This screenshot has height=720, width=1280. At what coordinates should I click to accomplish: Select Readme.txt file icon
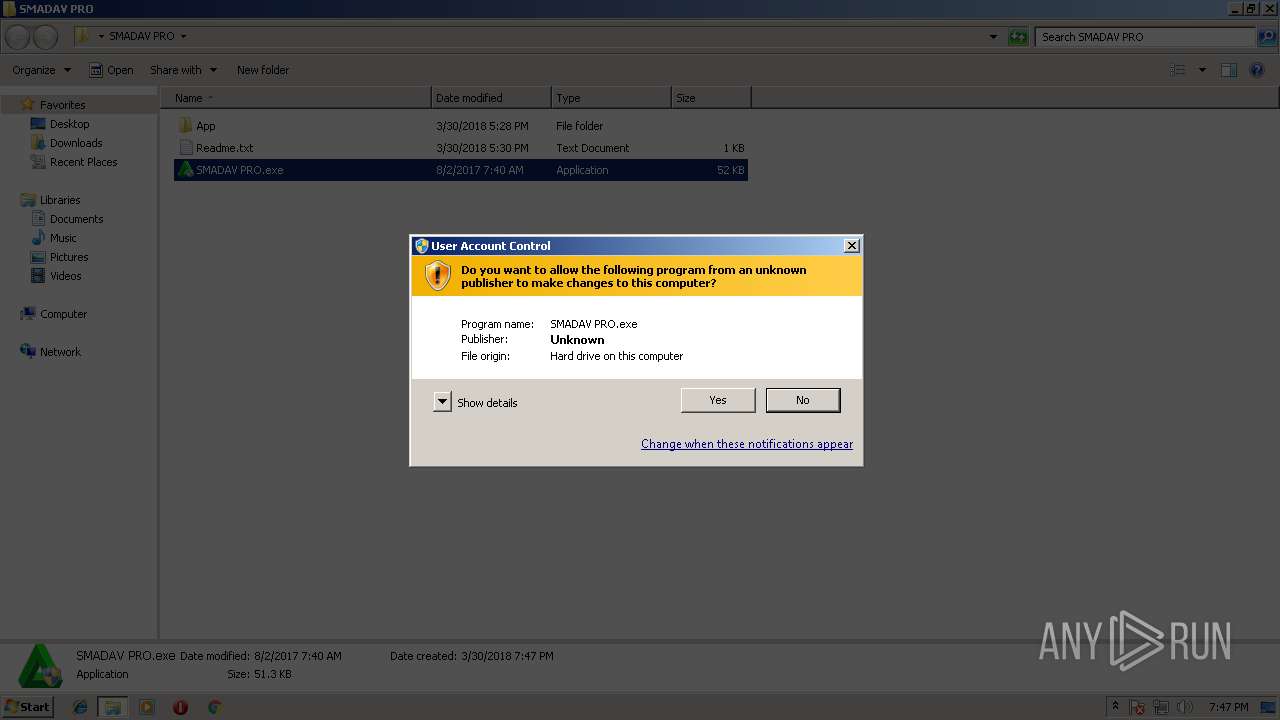185,148
